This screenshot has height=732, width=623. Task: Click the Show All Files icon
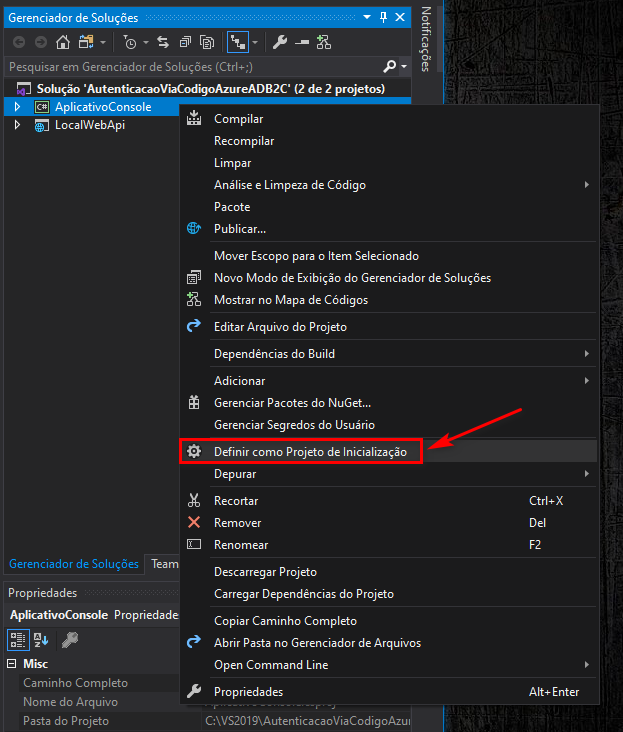[207, 42]
